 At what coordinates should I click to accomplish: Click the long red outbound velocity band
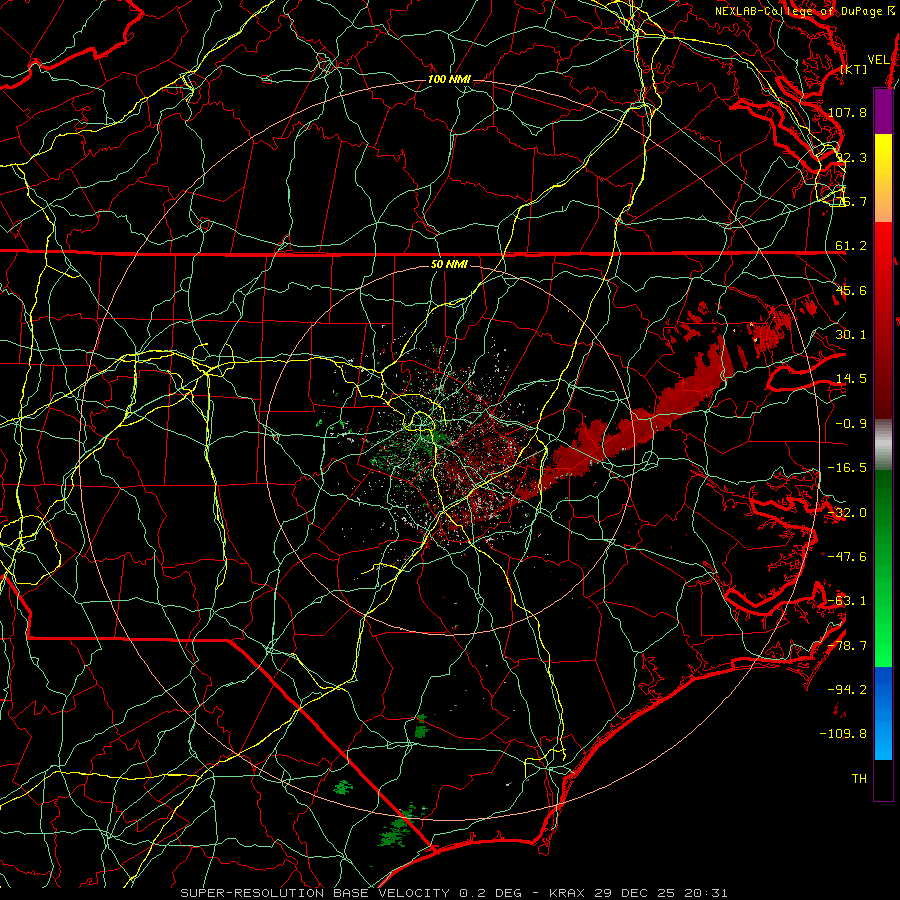point(631,428)
